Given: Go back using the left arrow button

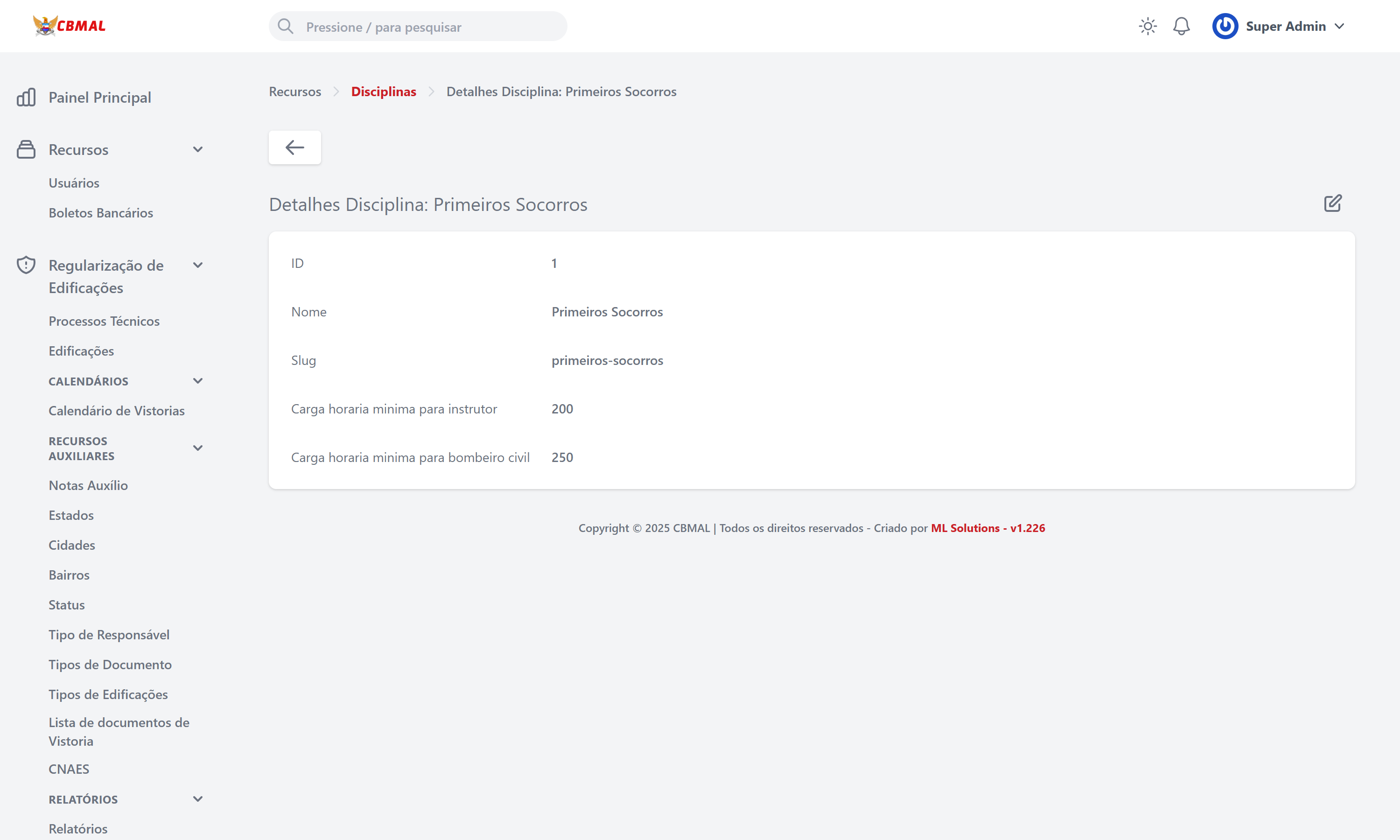Looking at the screenshot, I should (x=294, y=148).
